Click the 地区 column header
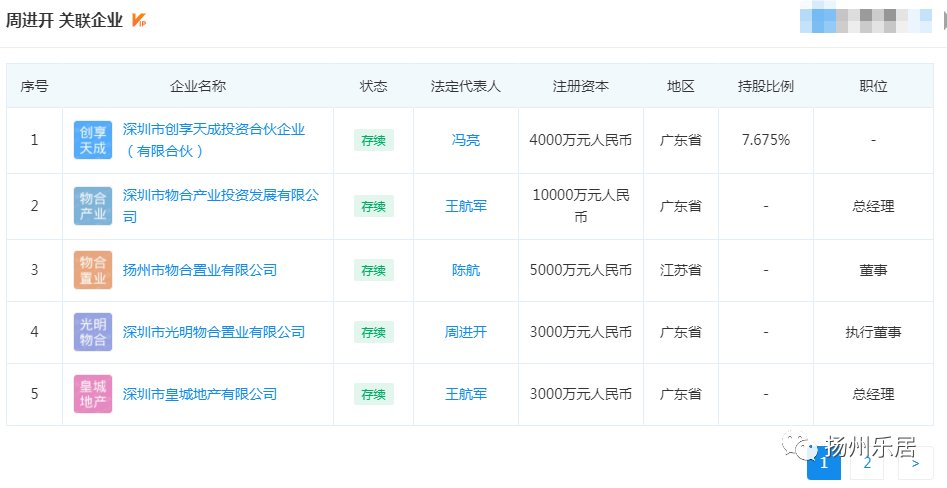The height and width of the screenshot is (488, 947). (681, 86)
